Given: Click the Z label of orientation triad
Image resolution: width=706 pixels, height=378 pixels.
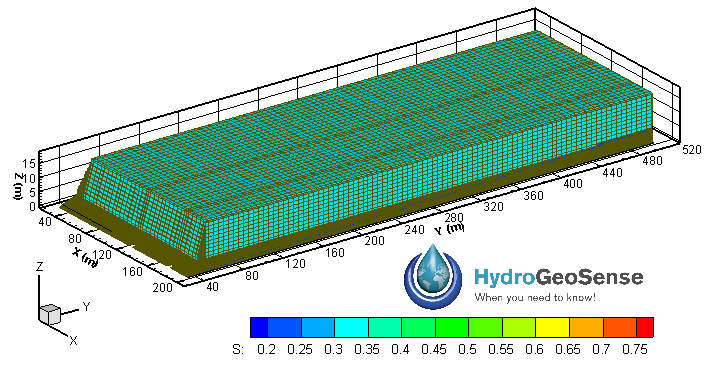Looking at the screenshot, I should click(x=40, y=266).
